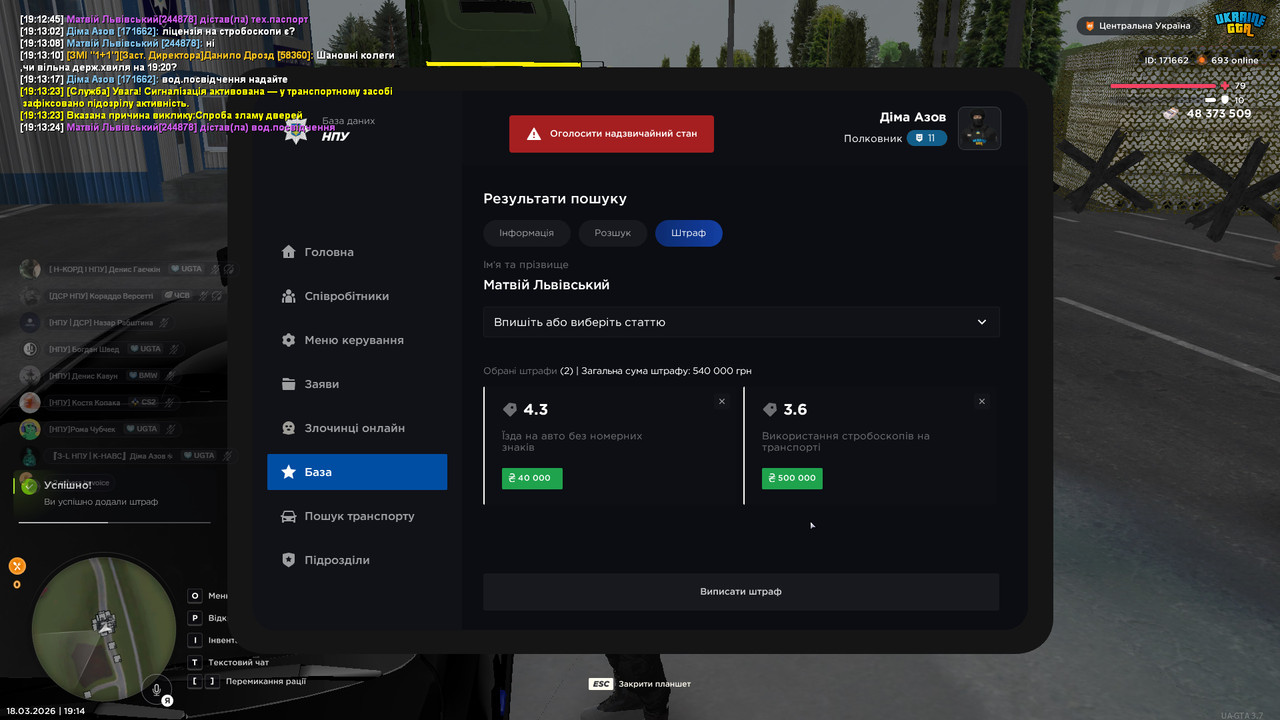The width and height of the screenshot is (1280, 720).
Task: Click the P key hint
Action: pos(195,618)
